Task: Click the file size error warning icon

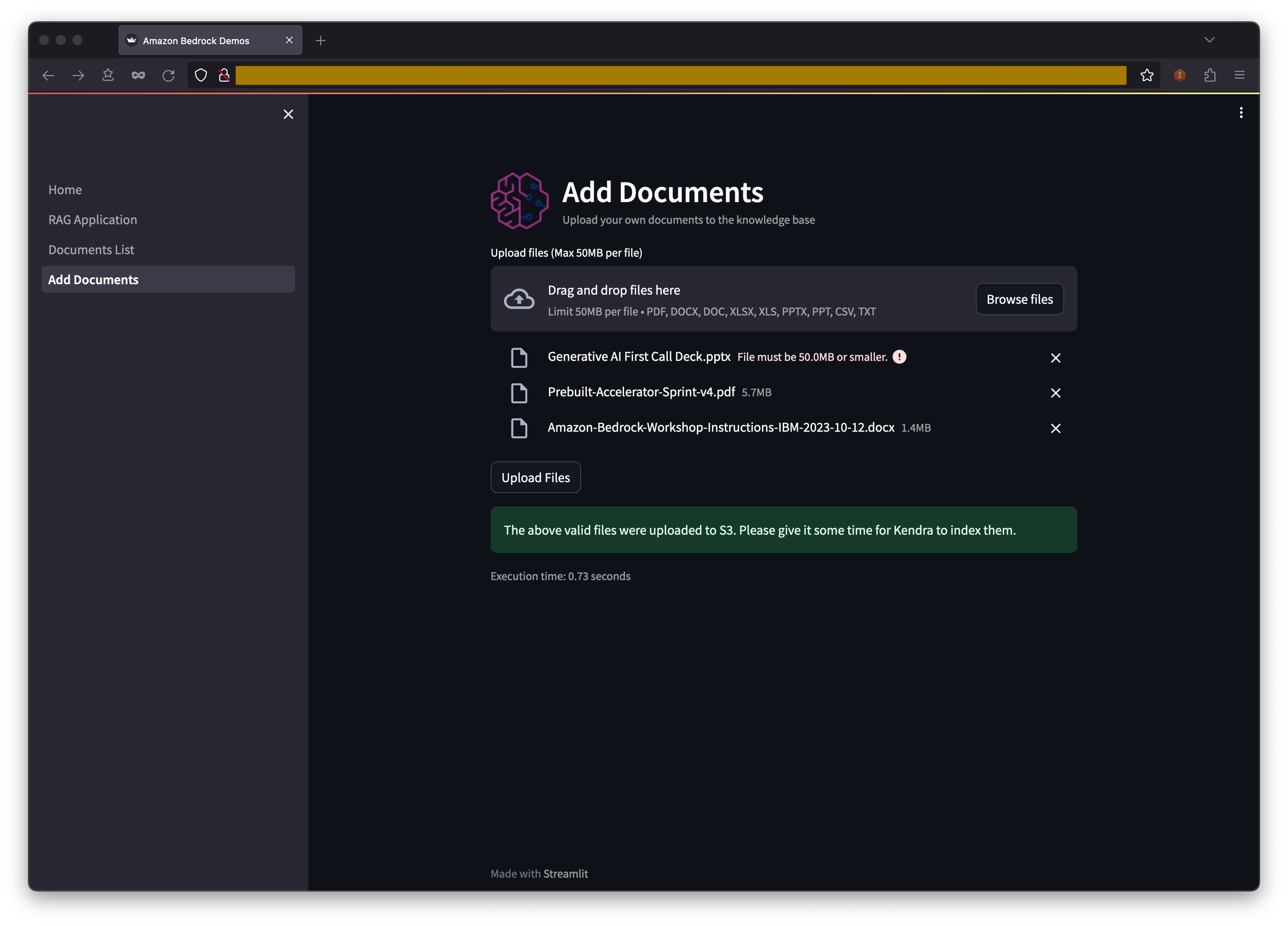Action: tap(899, 357)
